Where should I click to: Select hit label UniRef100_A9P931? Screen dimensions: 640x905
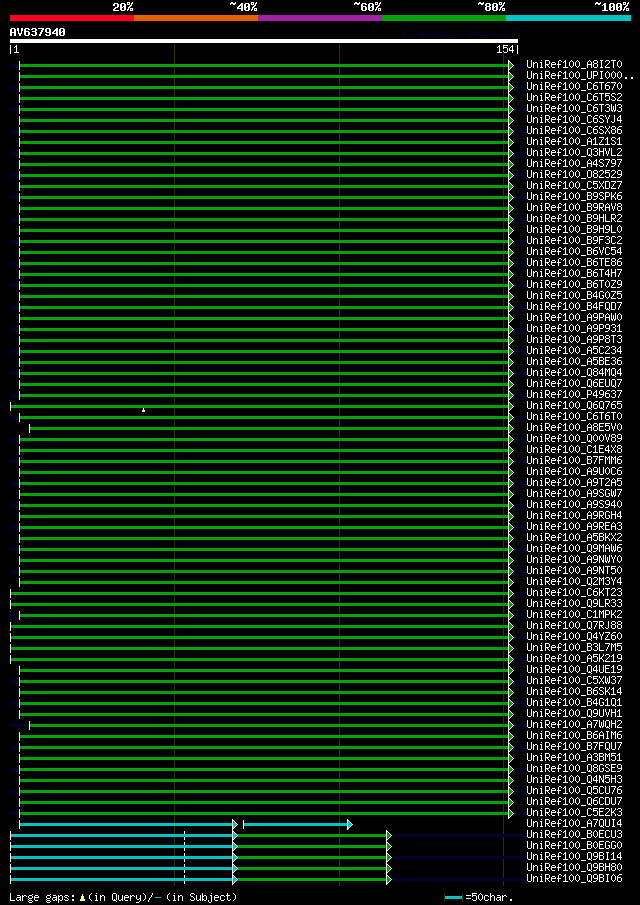[x=574, y=329]
